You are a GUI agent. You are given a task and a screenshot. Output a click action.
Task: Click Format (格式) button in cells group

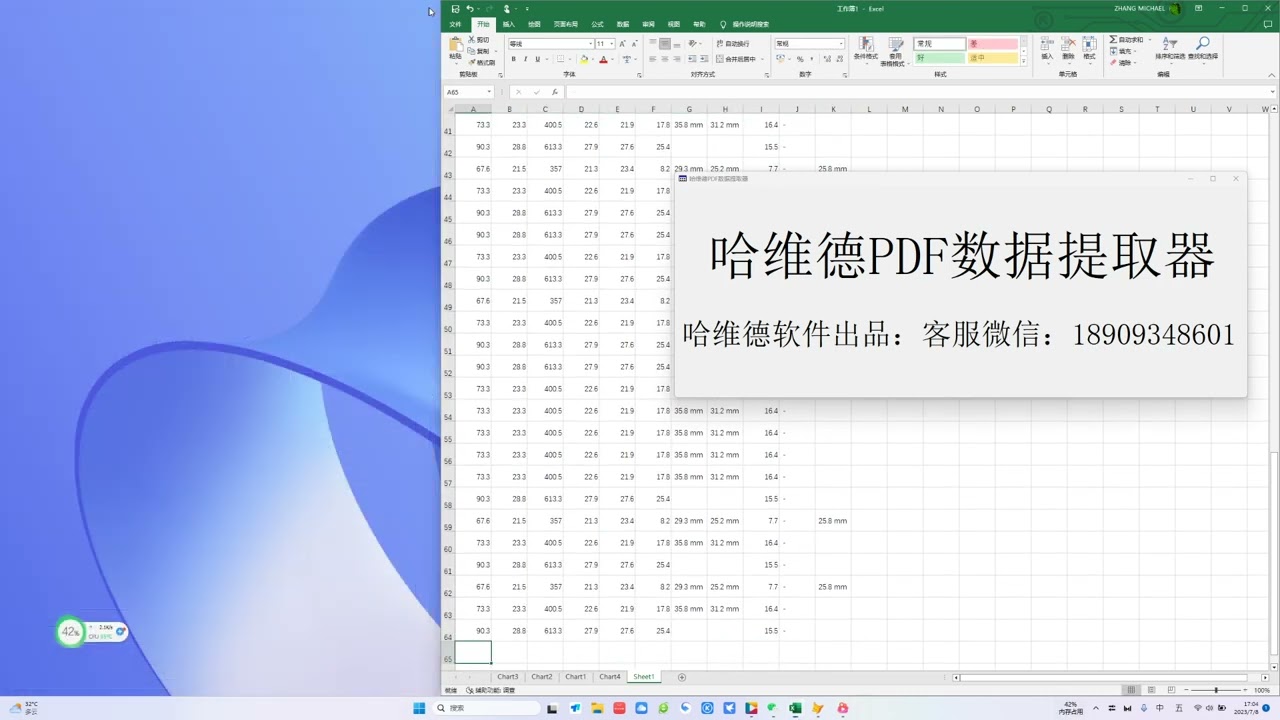tap(1089, 50)
